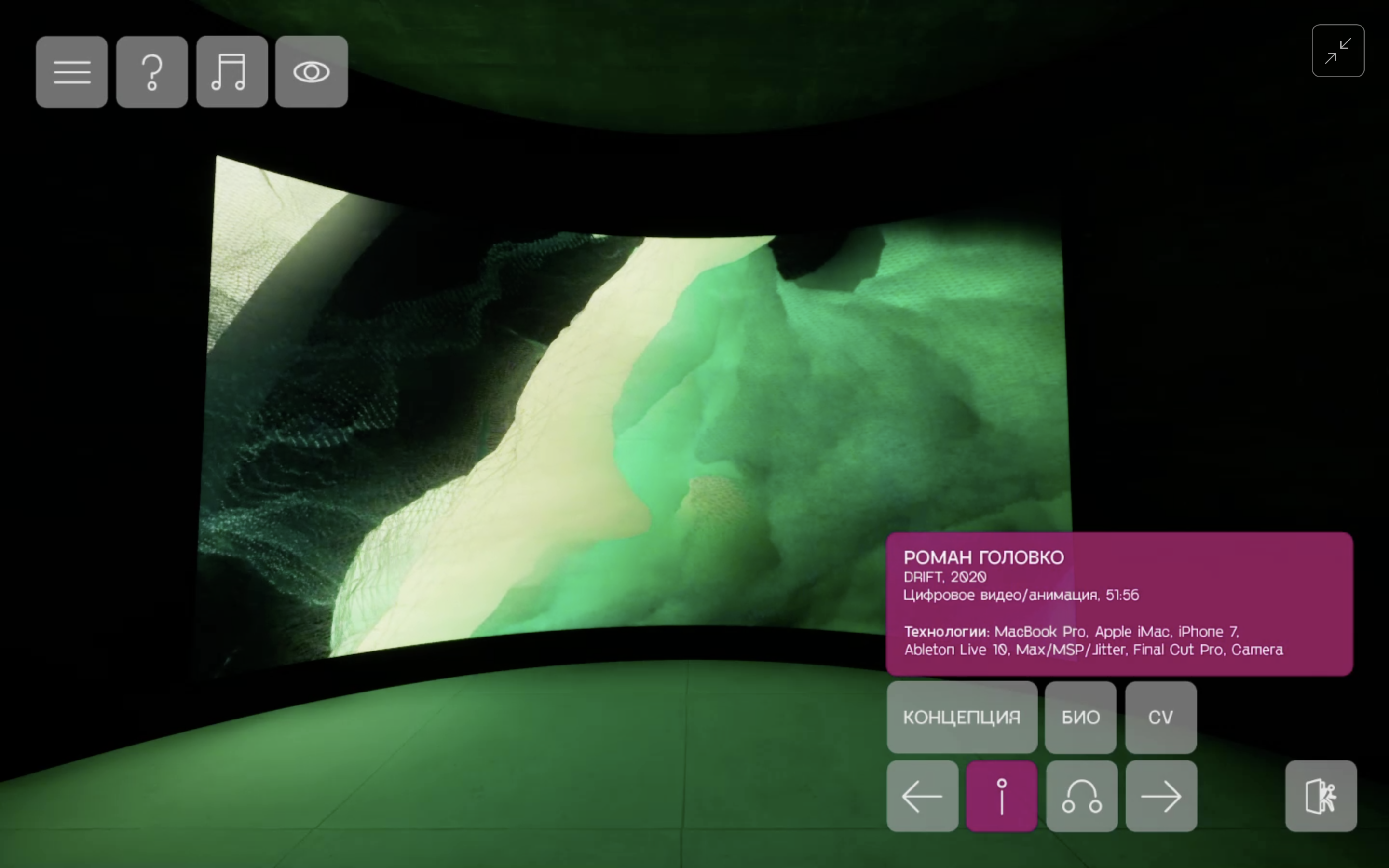Go to the next artwork with right arrow
Viewport: 1389px width, 868px height.
(1161, 796)
